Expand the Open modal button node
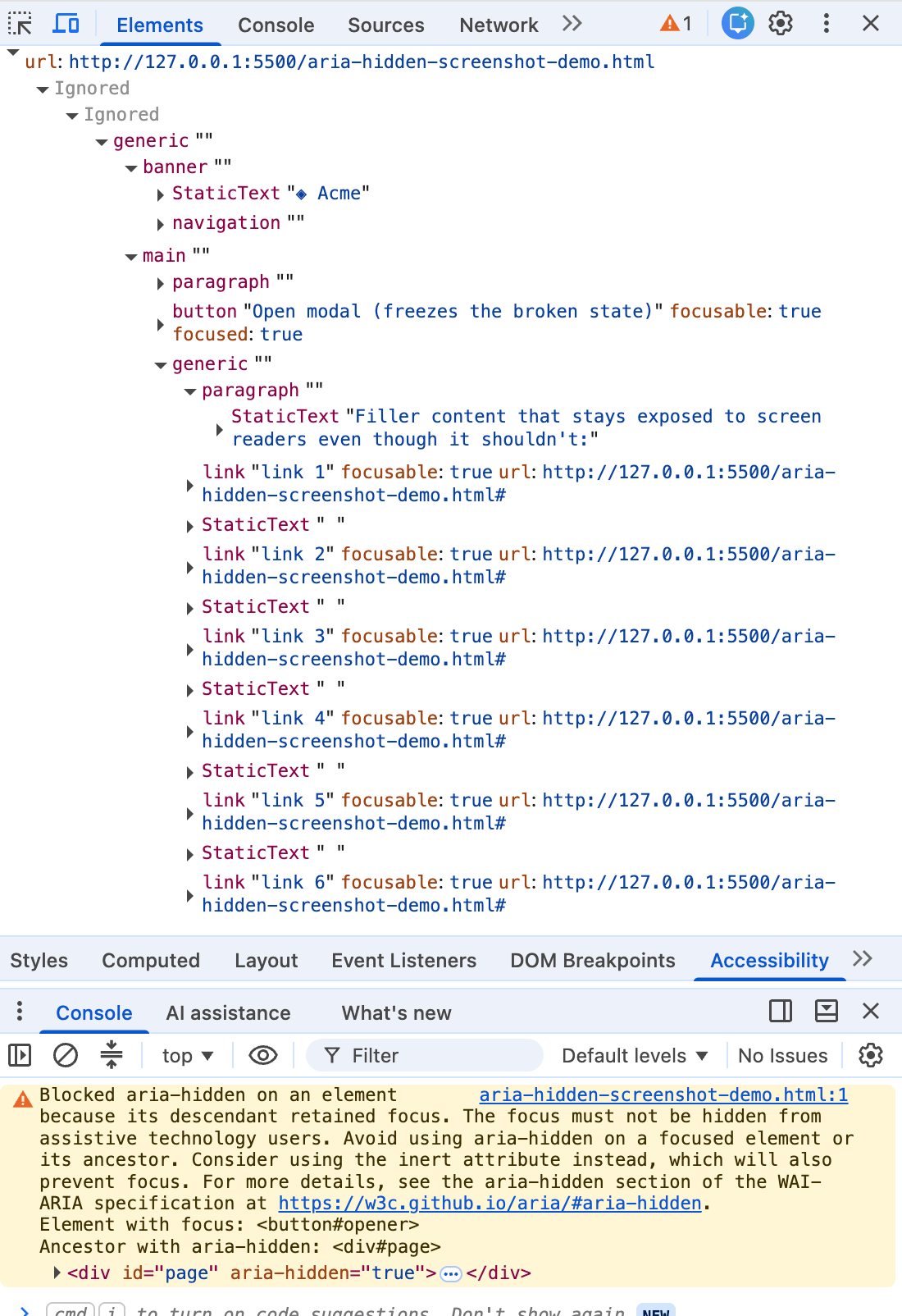 tap(161, 324)
